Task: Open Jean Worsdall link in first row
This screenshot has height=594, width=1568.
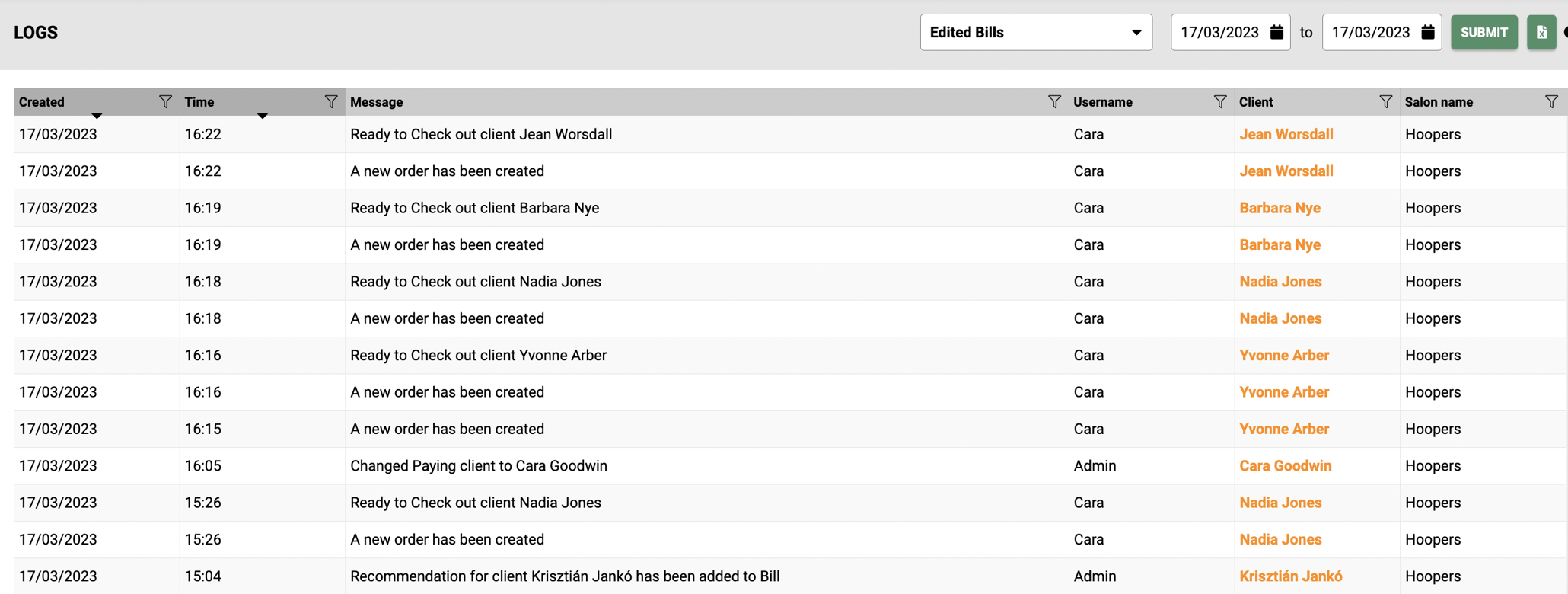Action: [x=1286, y=135]
